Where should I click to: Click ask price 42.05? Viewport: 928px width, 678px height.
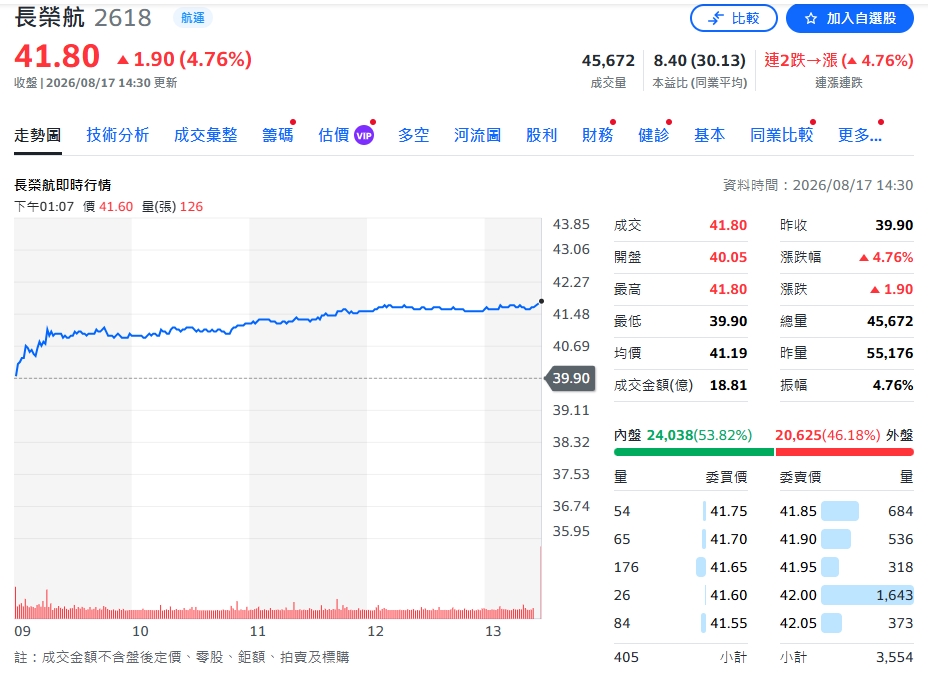798,624
